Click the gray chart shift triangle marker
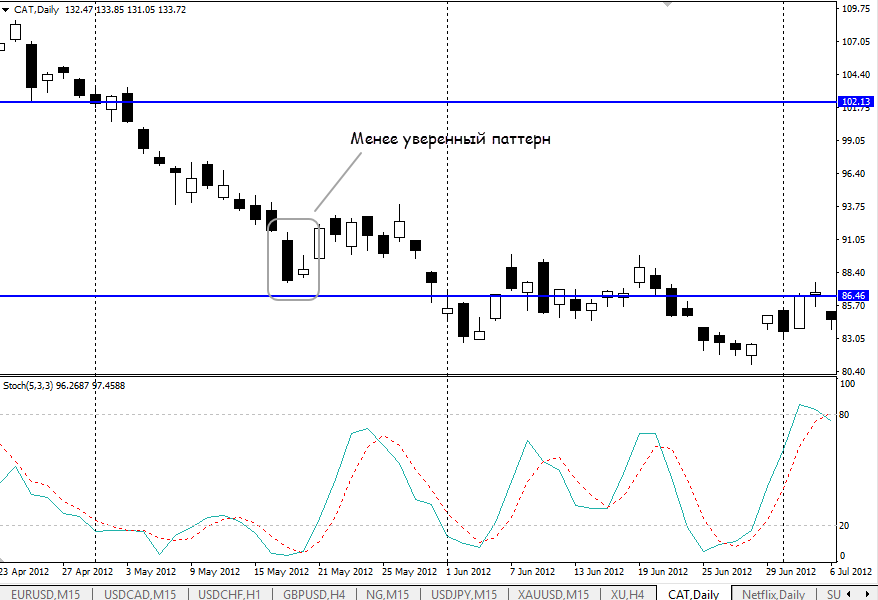 click(x=666, y=4)
